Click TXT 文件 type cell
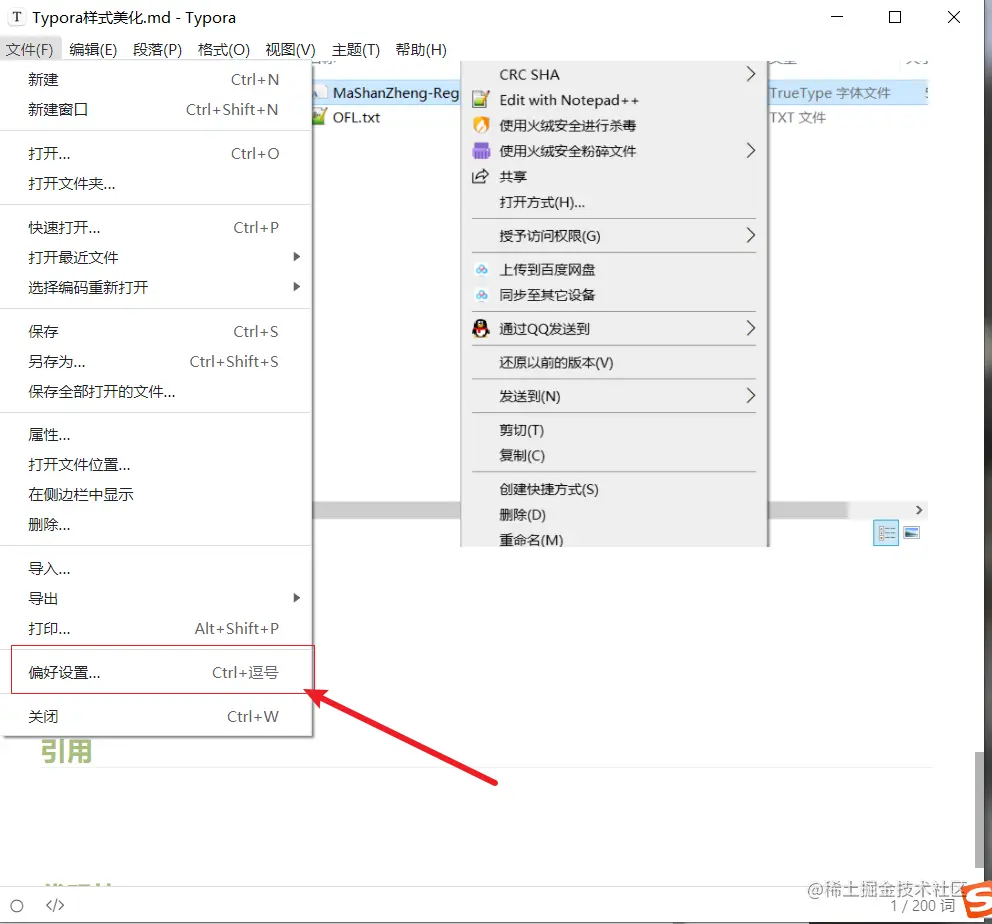 [798, 118]
